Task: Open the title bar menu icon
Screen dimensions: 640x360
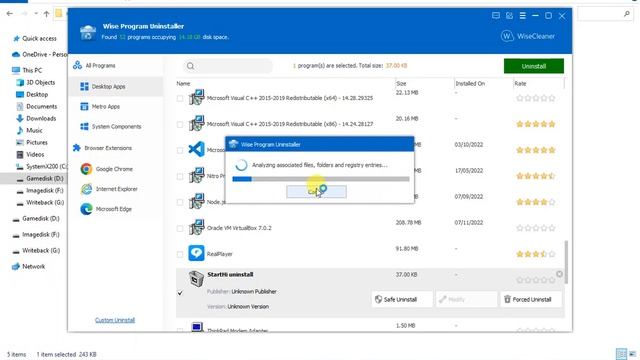Action: click(522, 16)
